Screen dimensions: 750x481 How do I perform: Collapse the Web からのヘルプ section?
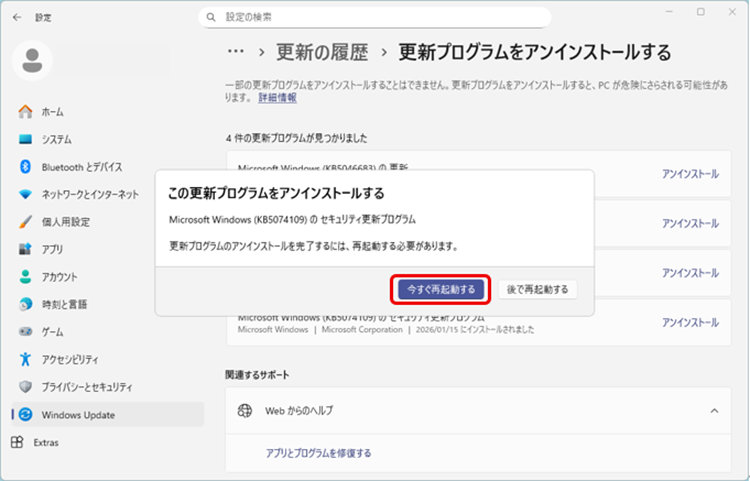click(x=713, y=410)
